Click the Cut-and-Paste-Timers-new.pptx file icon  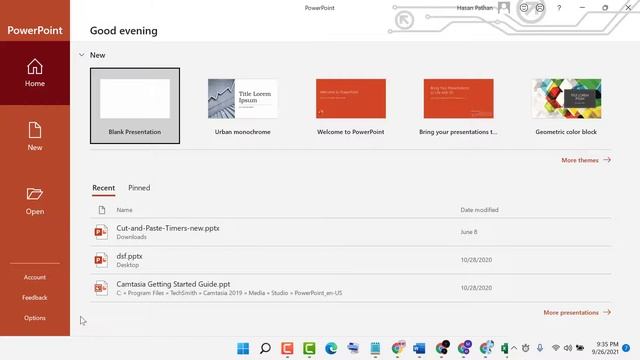click(101, 232)
